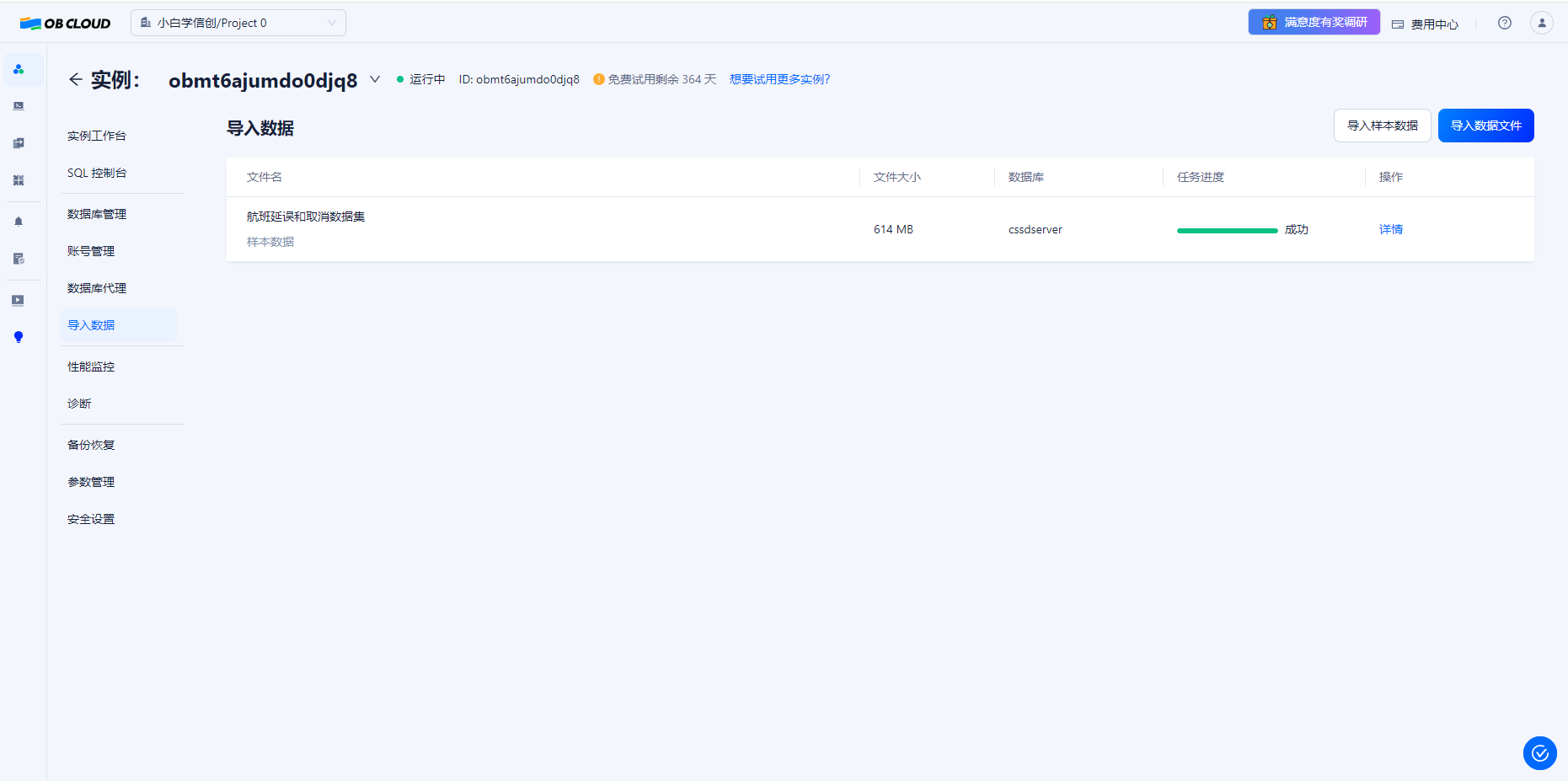Click the 数据库 column header

coord(1026,177)
